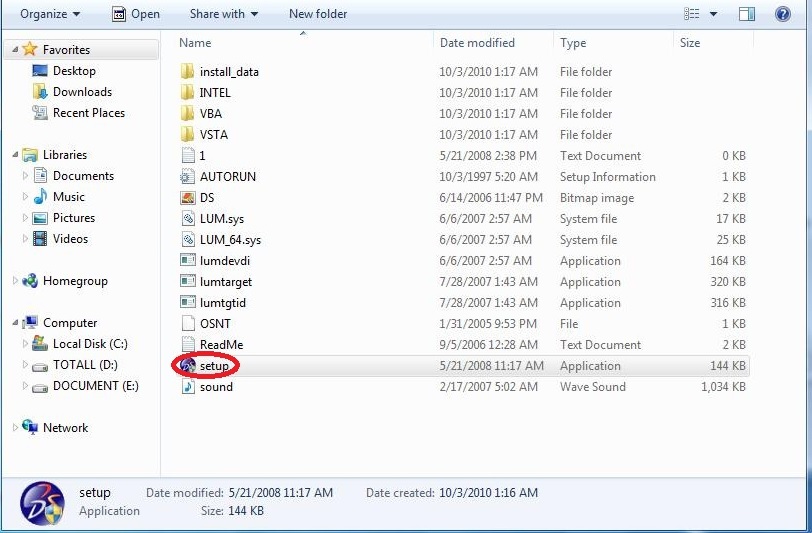Toggle the preview pane icon
This screenshot has height=533, width=812.
tap(746, 14)
